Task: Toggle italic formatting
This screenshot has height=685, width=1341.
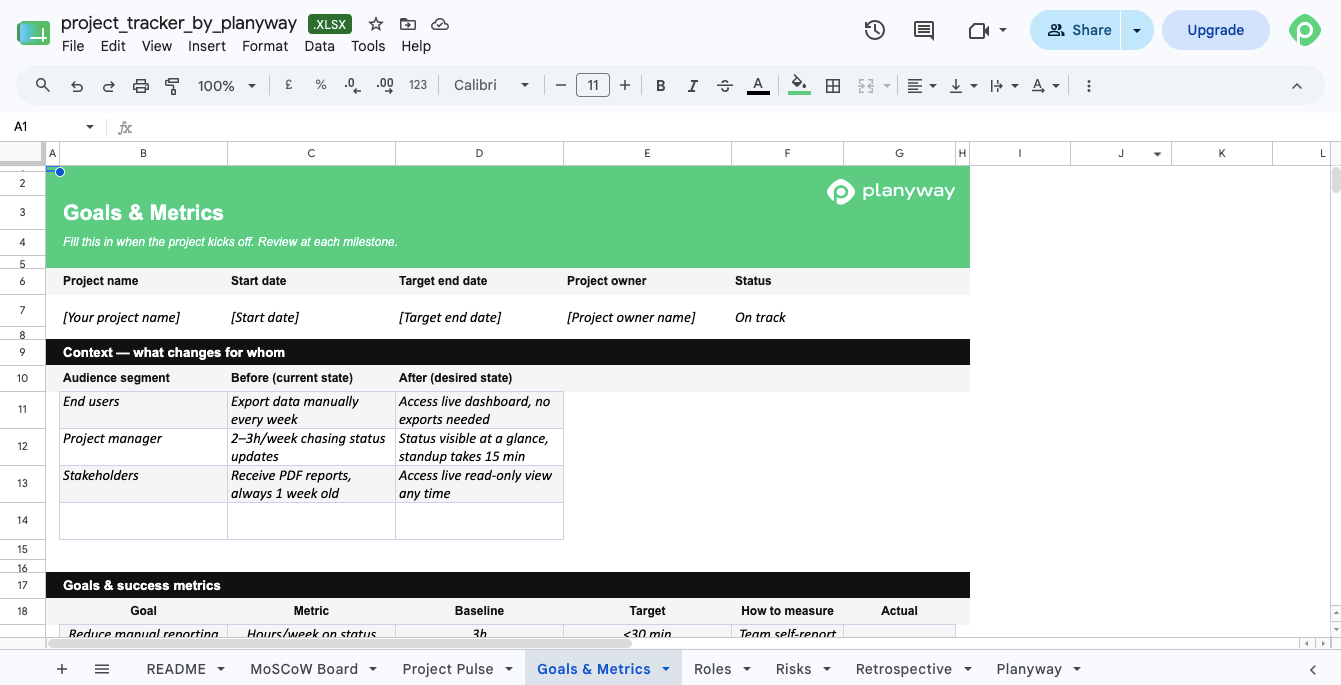Action: coord(692,86)
